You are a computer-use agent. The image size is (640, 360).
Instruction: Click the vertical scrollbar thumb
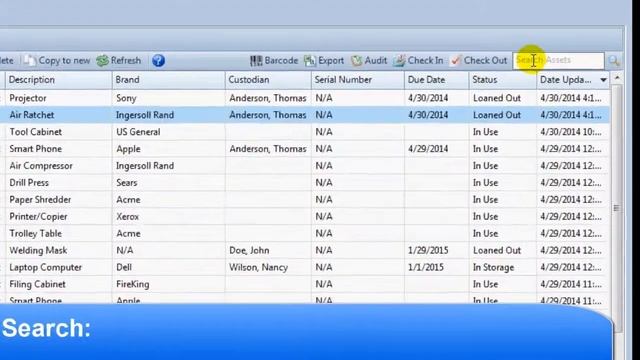[x=617, y=208]
